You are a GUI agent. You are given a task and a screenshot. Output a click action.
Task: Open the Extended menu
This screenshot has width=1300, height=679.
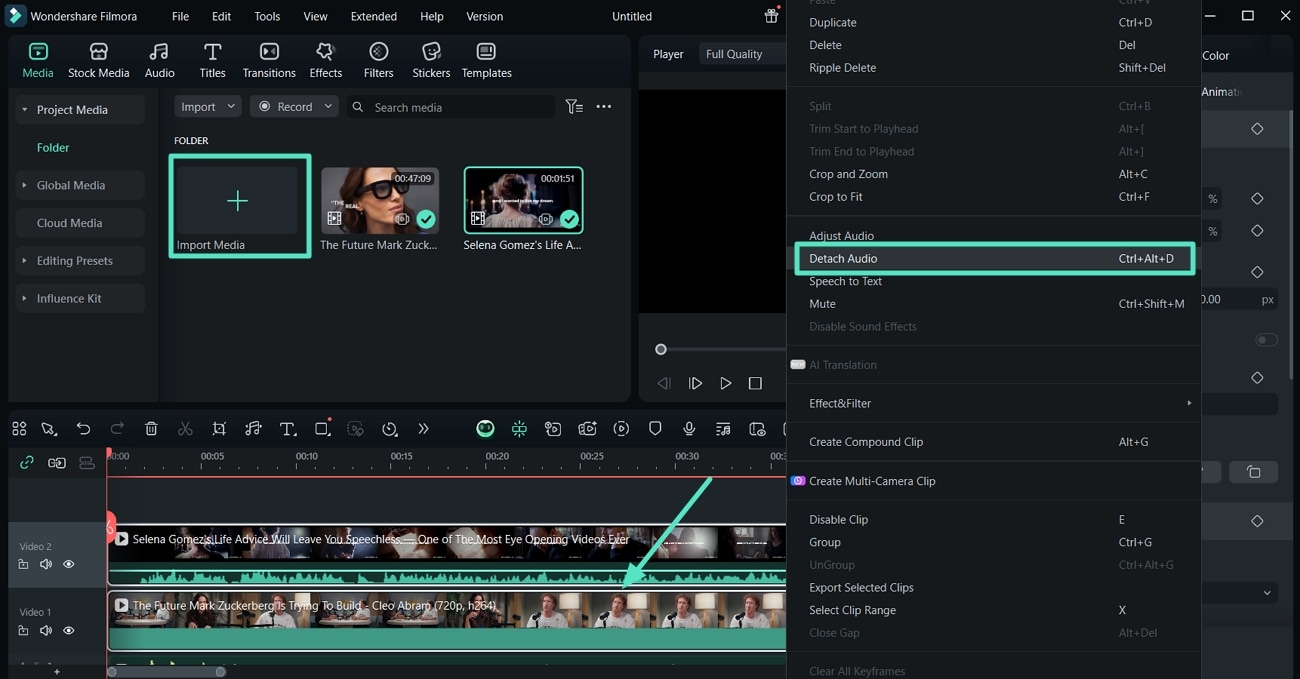coord(373,17)
